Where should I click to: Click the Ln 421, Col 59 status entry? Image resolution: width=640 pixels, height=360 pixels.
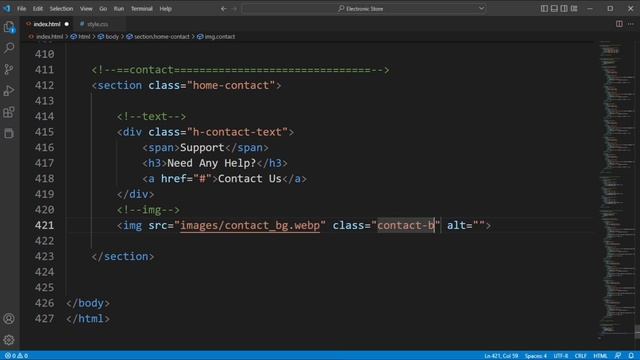tap(501, 356)
